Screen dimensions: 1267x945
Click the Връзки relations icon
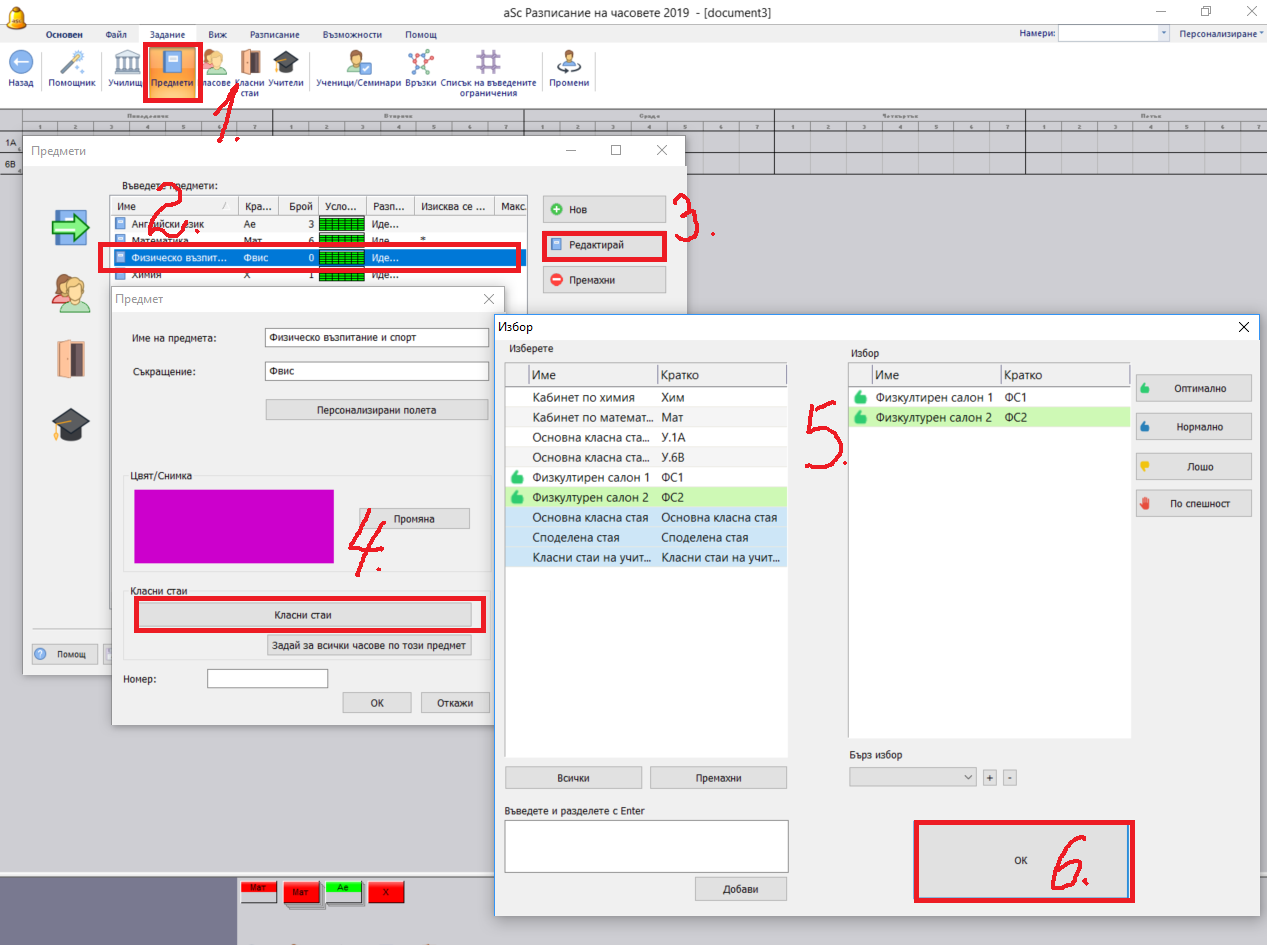pyautogui.click(x=422, y=64)
